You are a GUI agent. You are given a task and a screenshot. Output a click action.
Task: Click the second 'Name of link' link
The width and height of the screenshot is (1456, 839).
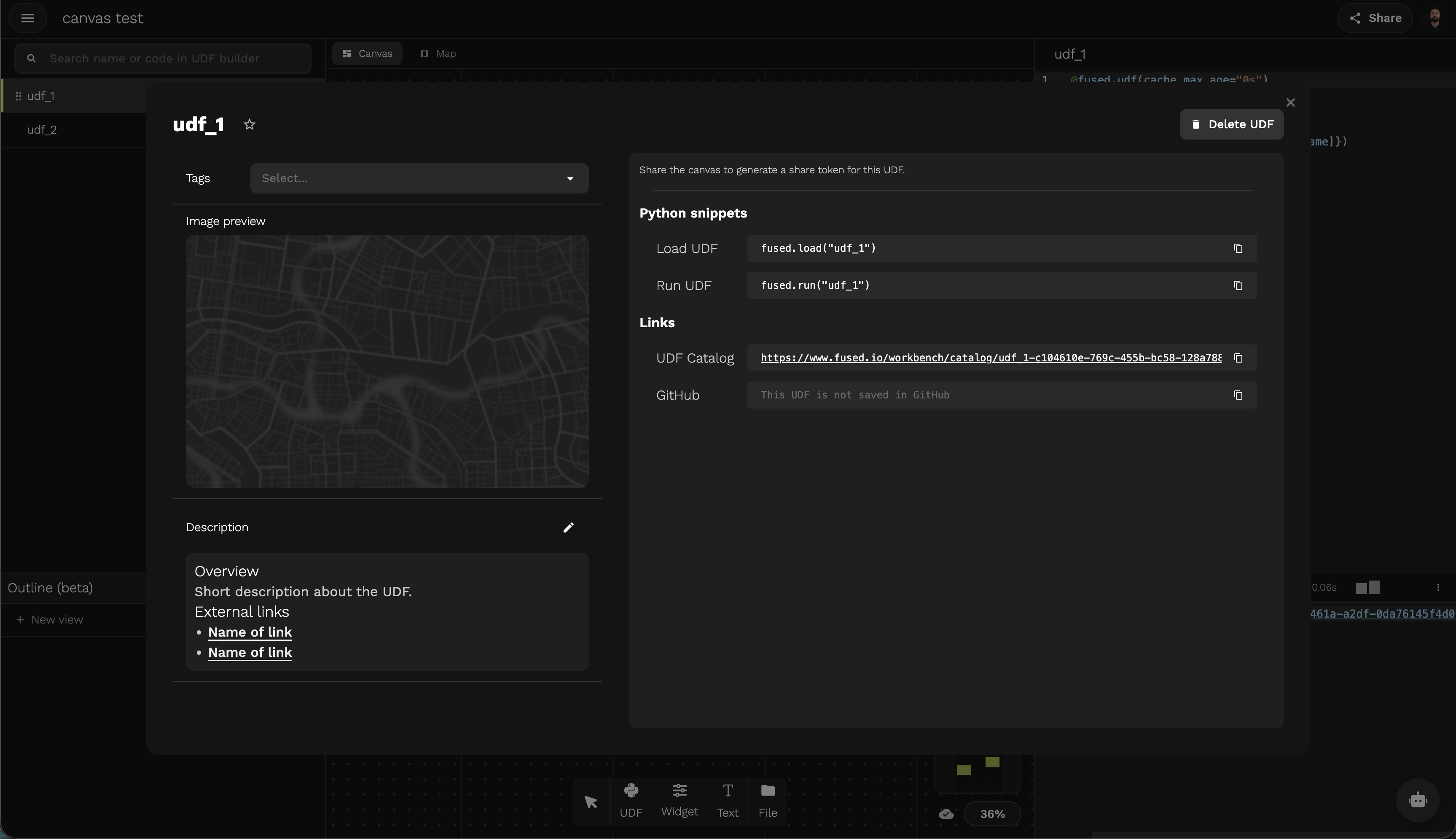click(250, 652)
